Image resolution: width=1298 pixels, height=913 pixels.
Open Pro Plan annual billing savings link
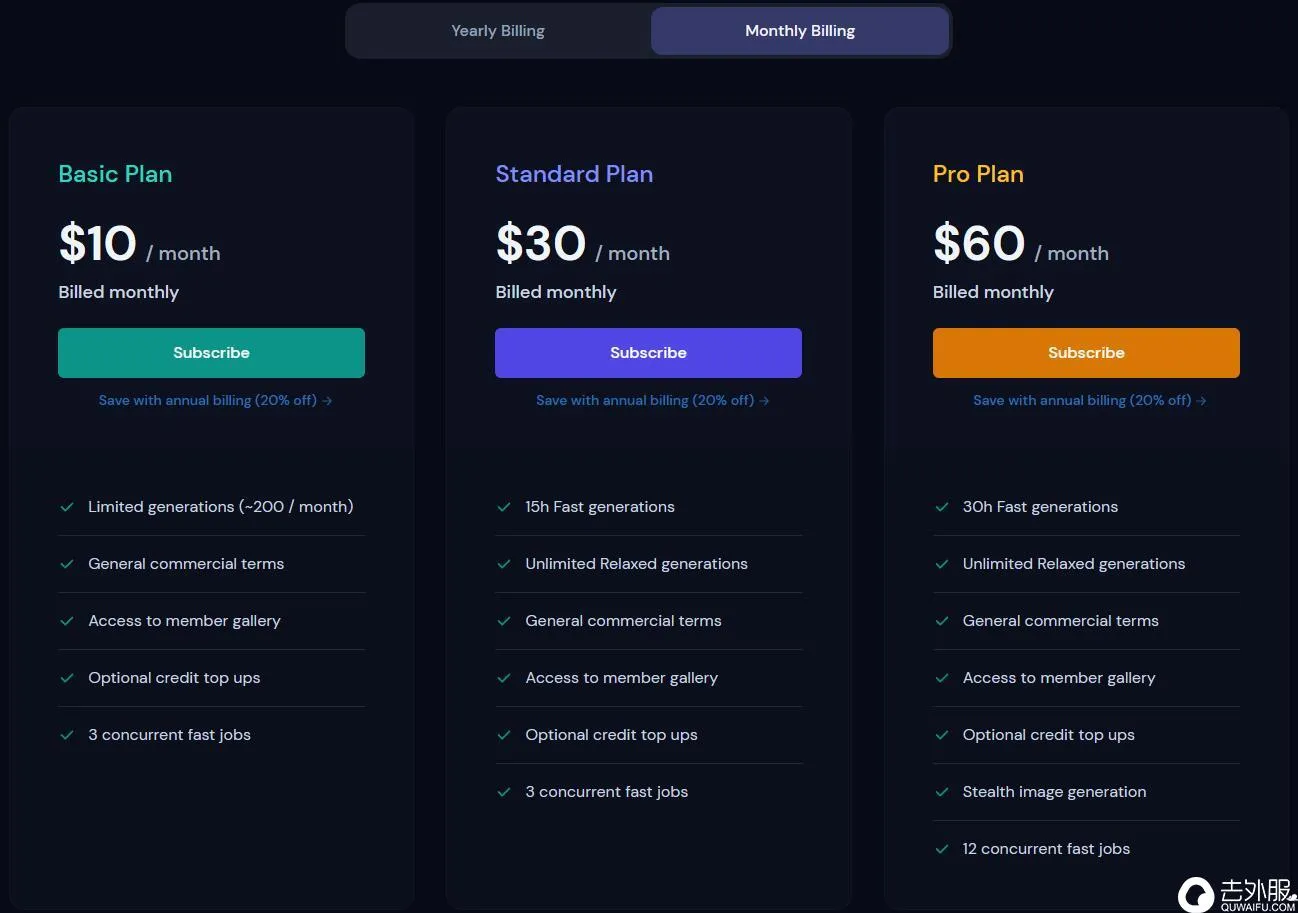click(x=1089, y=400)
